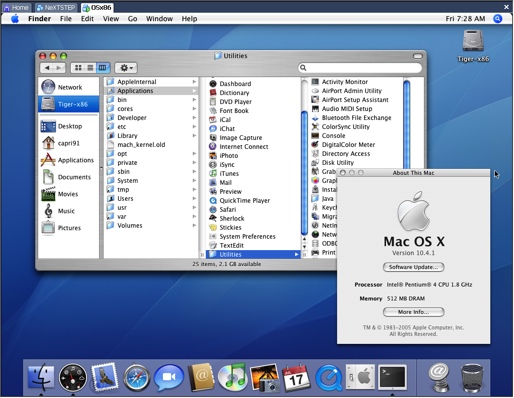Click the Utilities column scrollbar
Screen dimensions: 514x398
click(406, 125)
